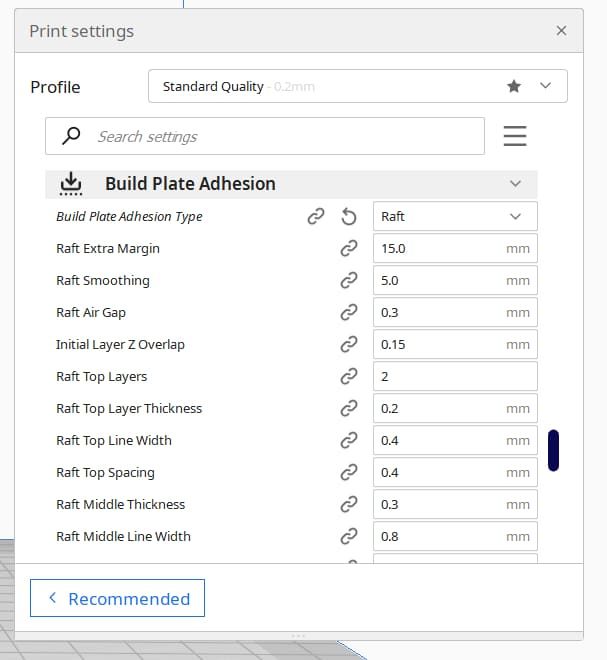607x660 pixels.
Task: Switch back to Recommended settings
Action: [117, 598]
